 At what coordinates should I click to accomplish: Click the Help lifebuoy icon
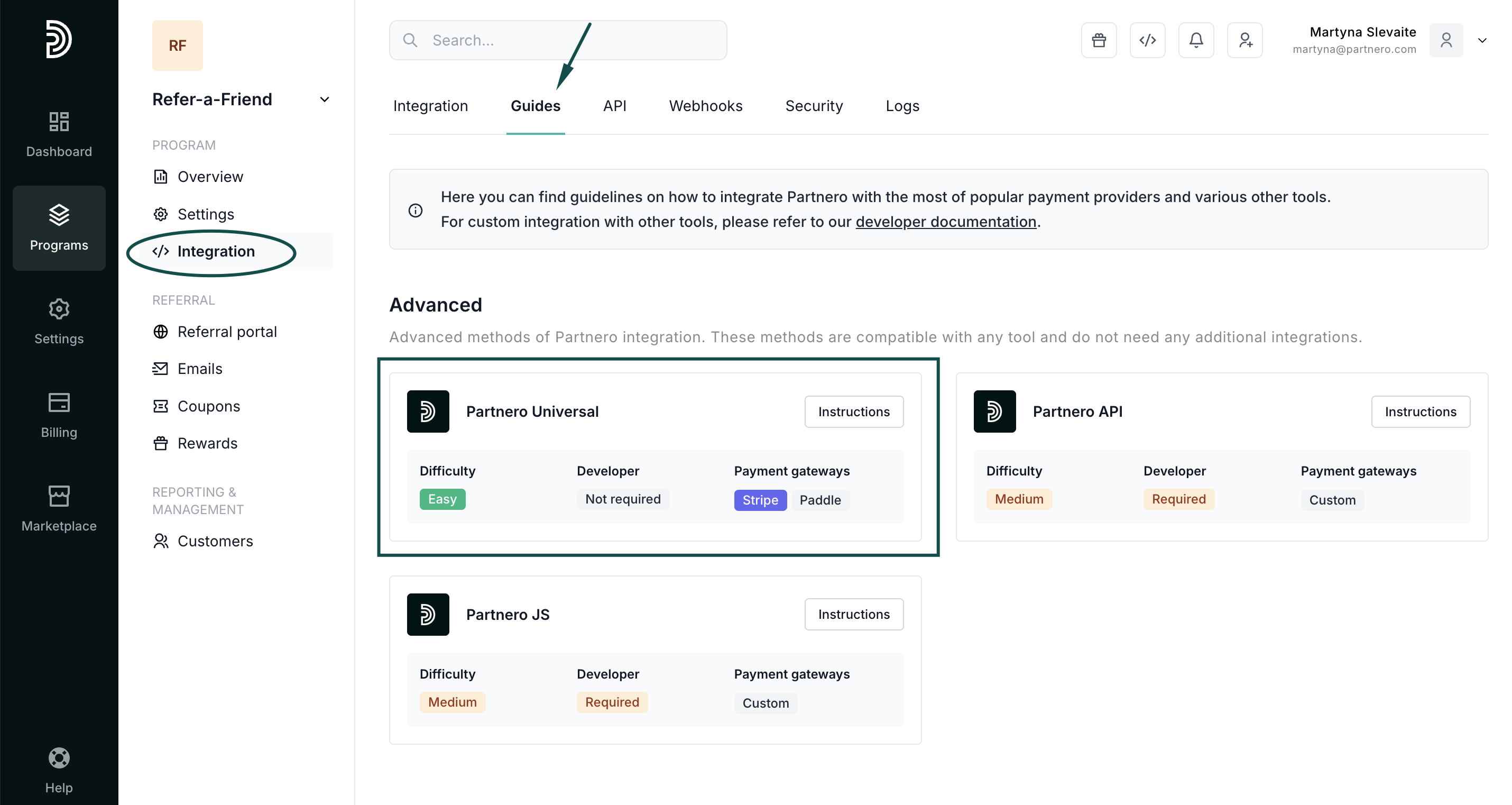point(59,758)
